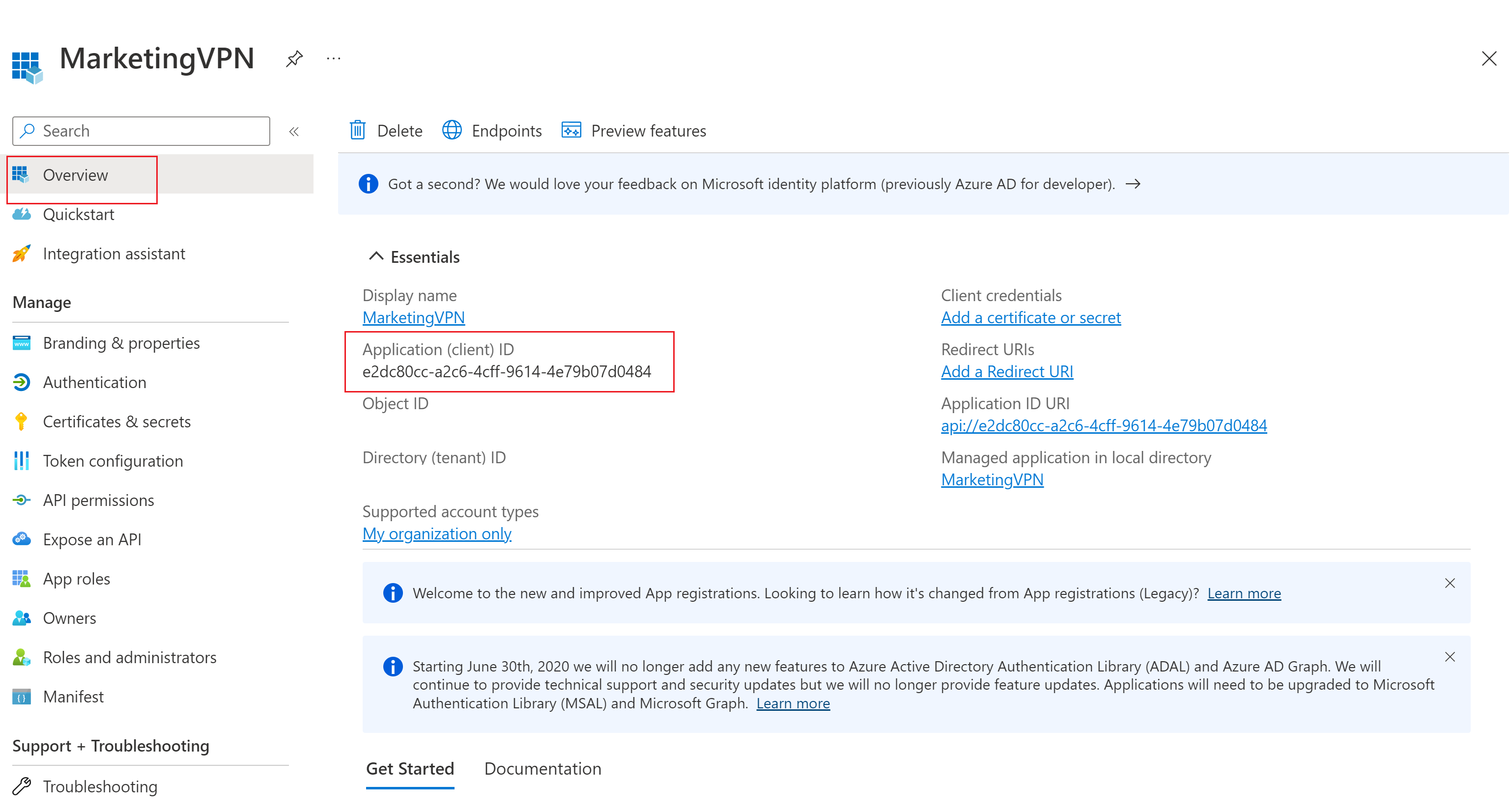Image resolution: width=1512 pixels, height=811 pixels.
Task: Click the Delete trash icon
Action: 357,130
